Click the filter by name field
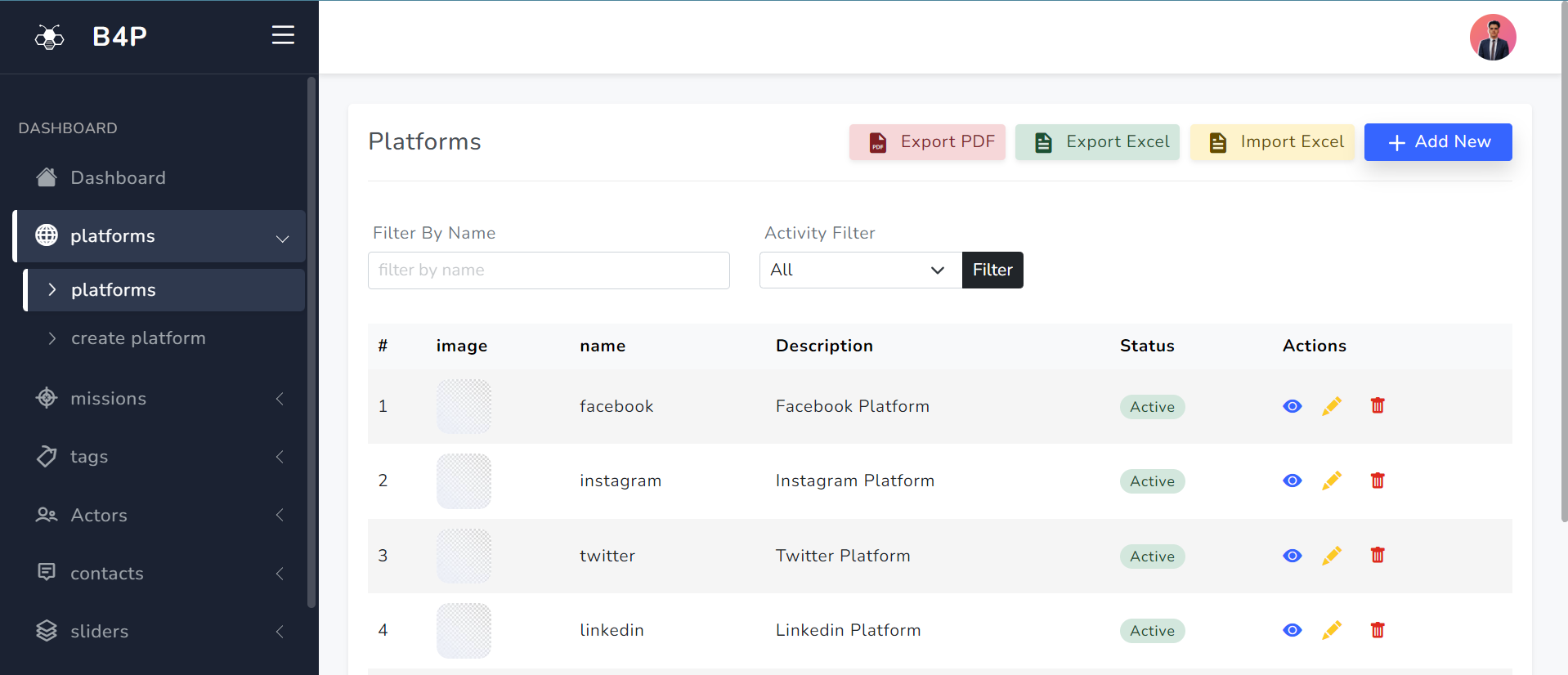This screenshot has width=1568, height=675. coord(549,270)
